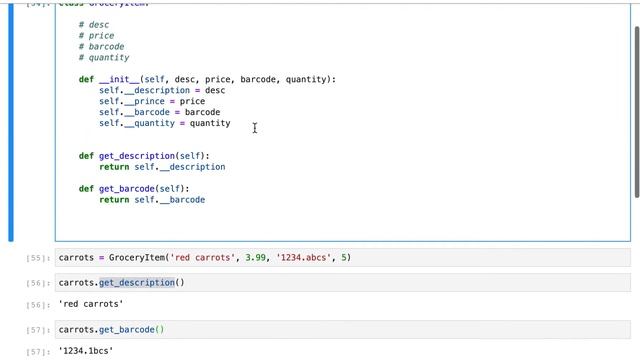Image resolution: width=640 pixels, height=360 pixels.
Task: Click the '1234.1bcs' output text
Action: (86, 351)
